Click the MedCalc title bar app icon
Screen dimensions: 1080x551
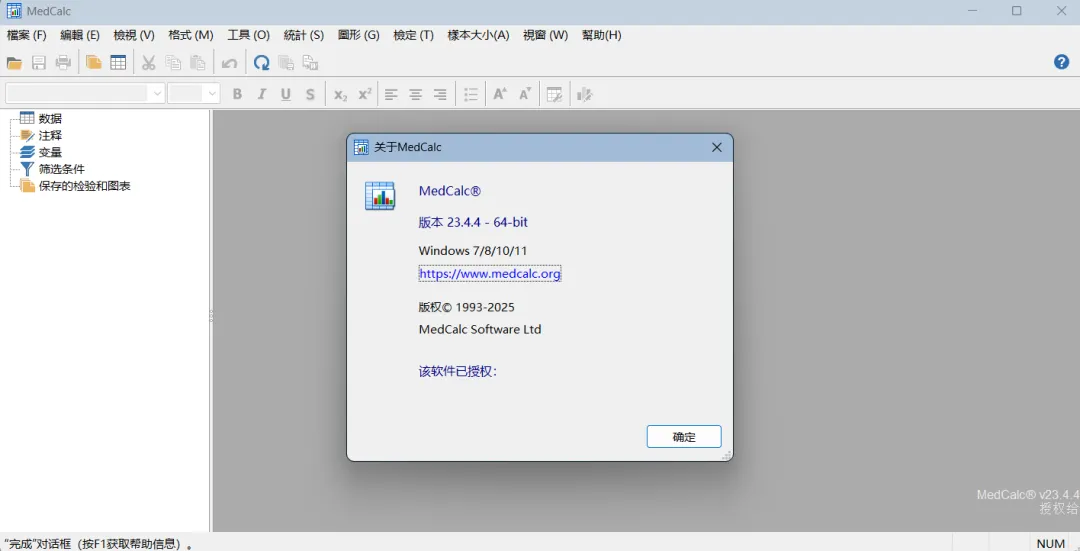(14, 11)
